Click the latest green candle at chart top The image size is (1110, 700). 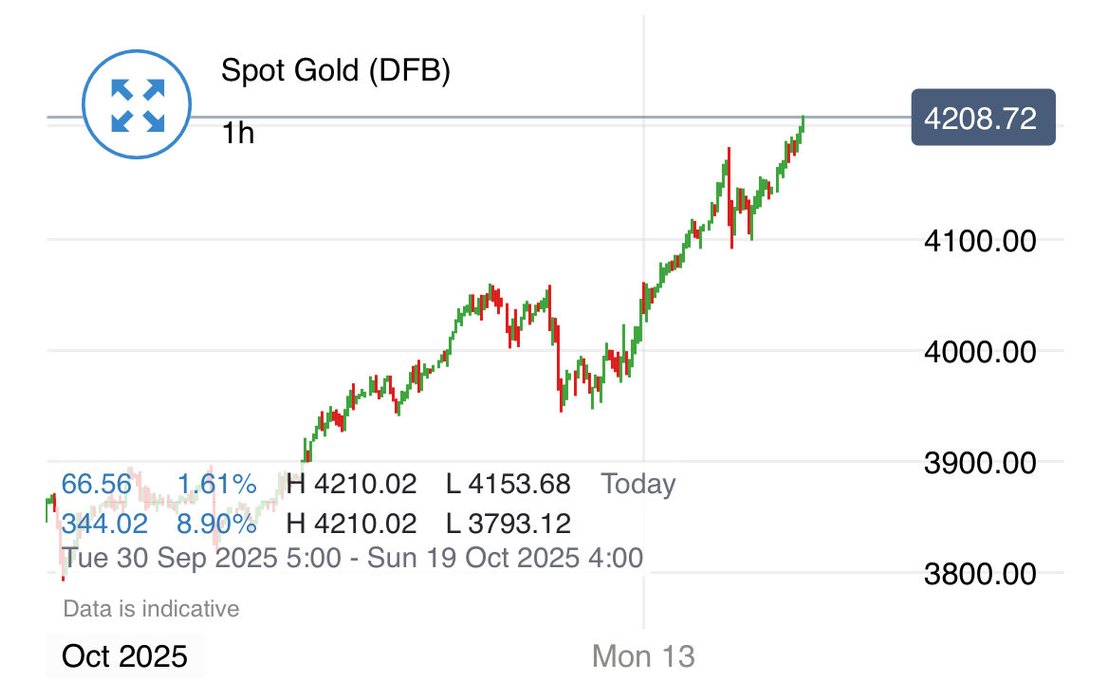[x=802, y=126]
